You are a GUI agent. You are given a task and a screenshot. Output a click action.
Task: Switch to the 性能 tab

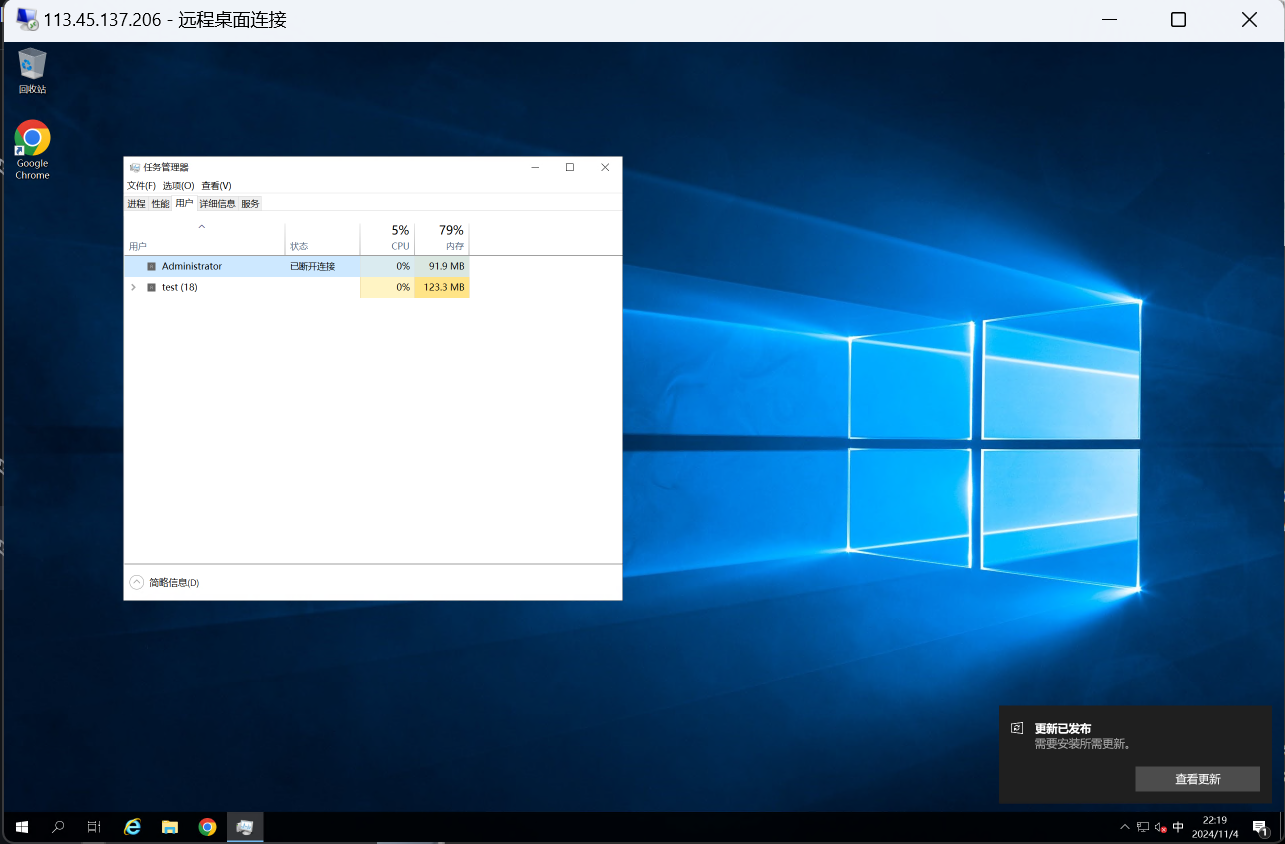click(160, 203)
